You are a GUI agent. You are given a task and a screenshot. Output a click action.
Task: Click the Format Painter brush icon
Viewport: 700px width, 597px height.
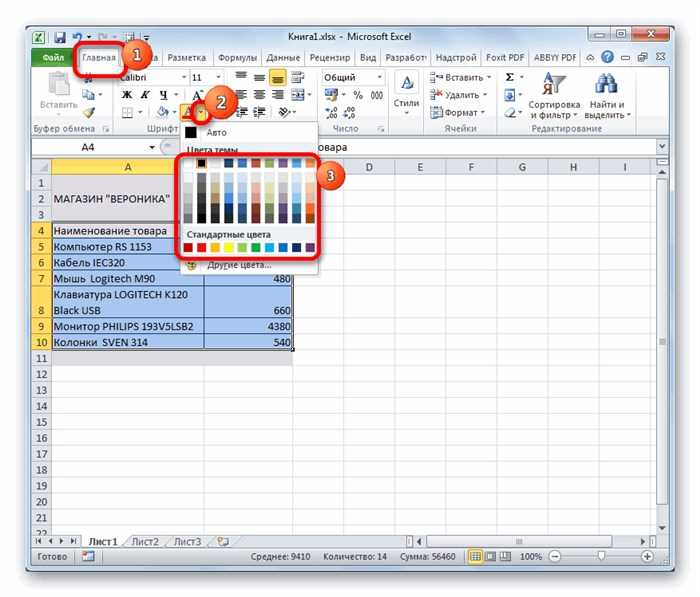click(x=89, y=113)
